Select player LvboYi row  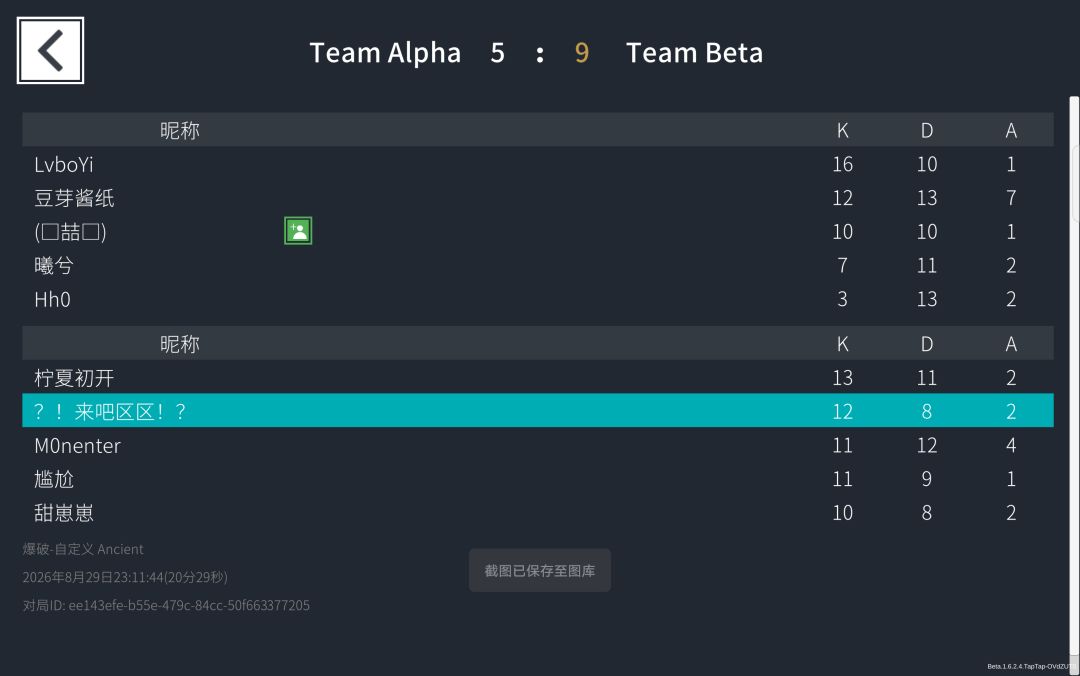pyautogui.click(x=538, y=164)
